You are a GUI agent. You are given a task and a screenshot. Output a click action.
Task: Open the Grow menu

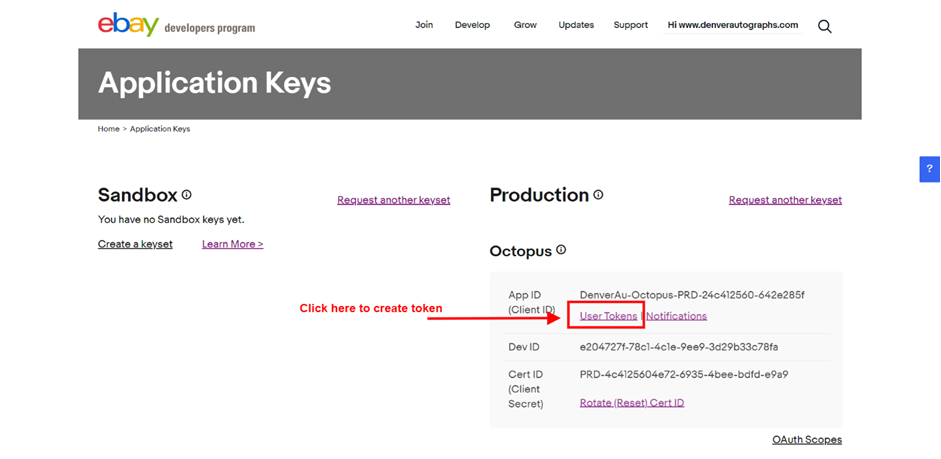525,25
